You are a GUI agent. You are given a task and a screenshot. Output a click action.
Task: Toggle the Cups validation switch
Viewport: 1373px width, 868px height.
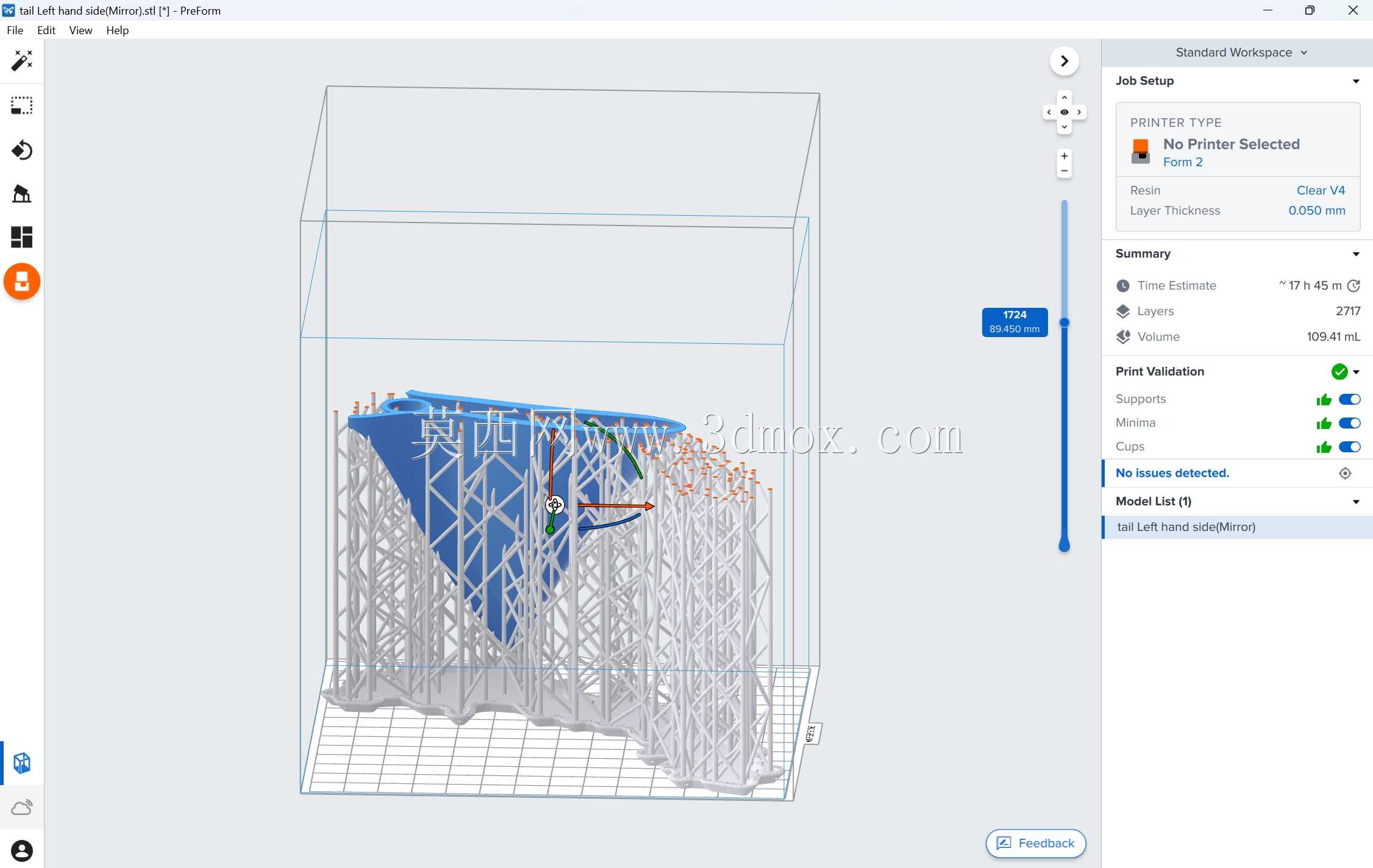coord(1349,447)
